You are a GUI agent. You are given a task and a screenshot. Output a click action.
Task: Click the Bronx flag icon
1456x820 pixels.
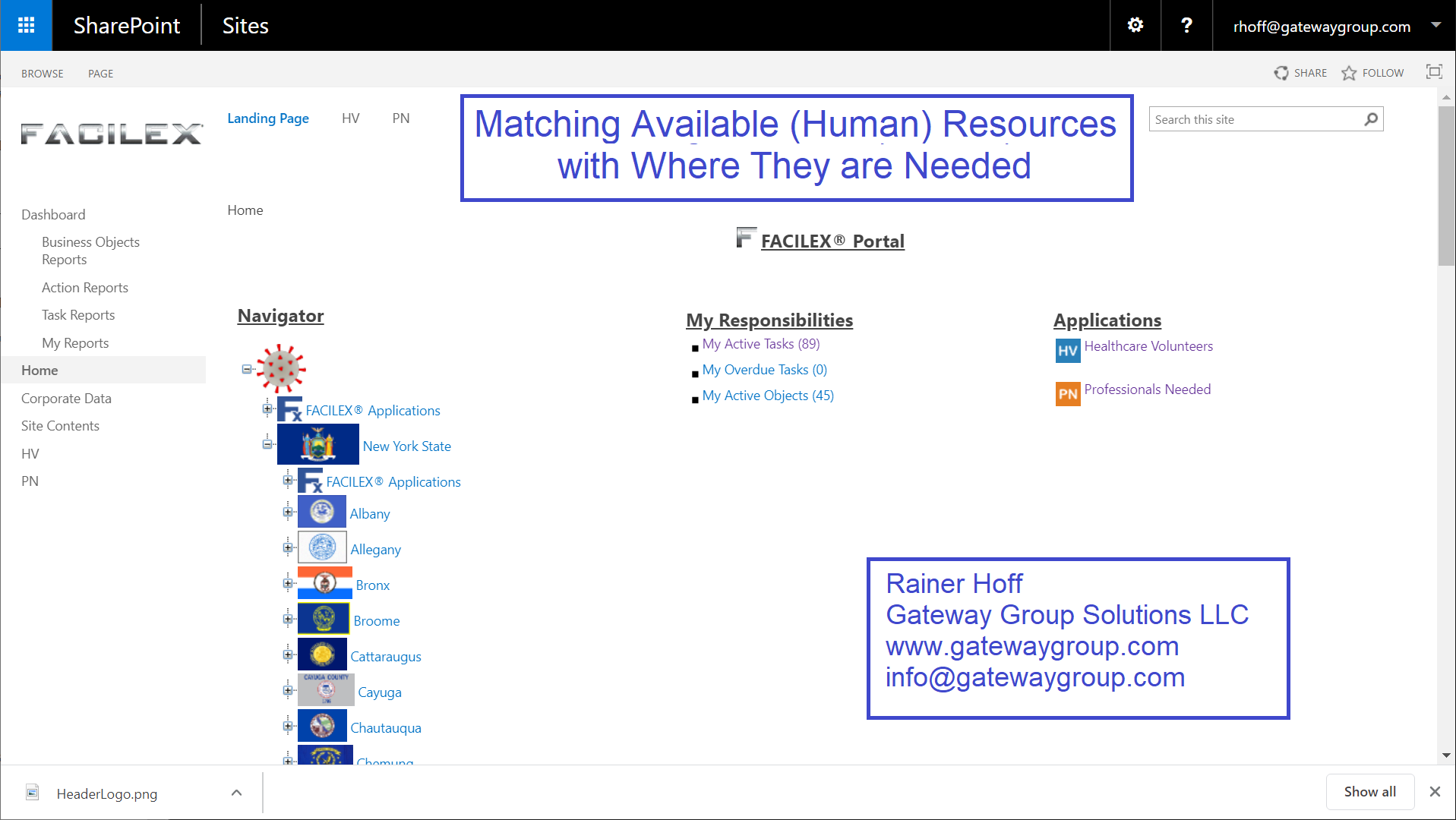pos(325,583)
